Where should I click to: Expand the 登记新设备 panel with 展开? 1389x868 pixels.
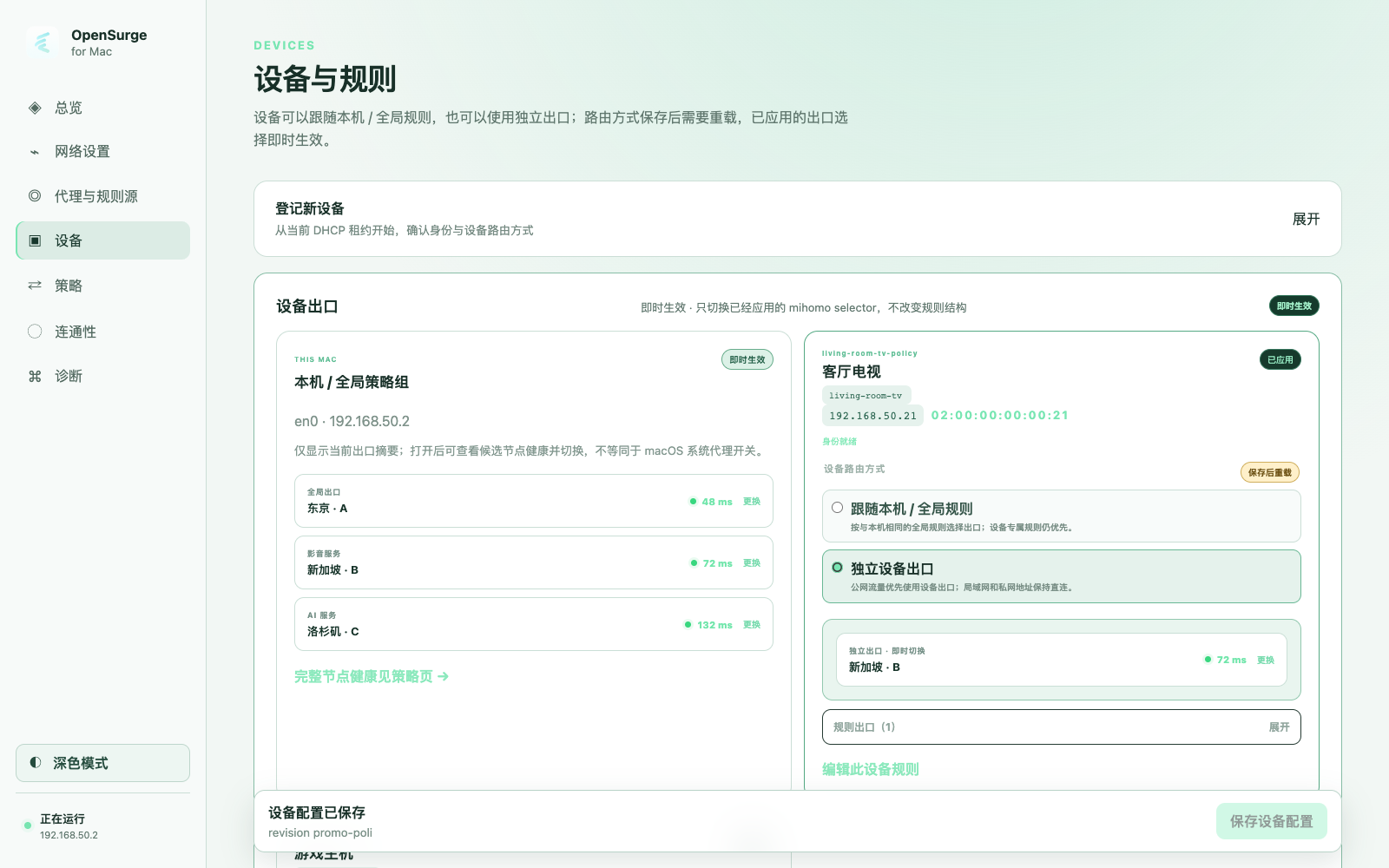click(1306, 219)
